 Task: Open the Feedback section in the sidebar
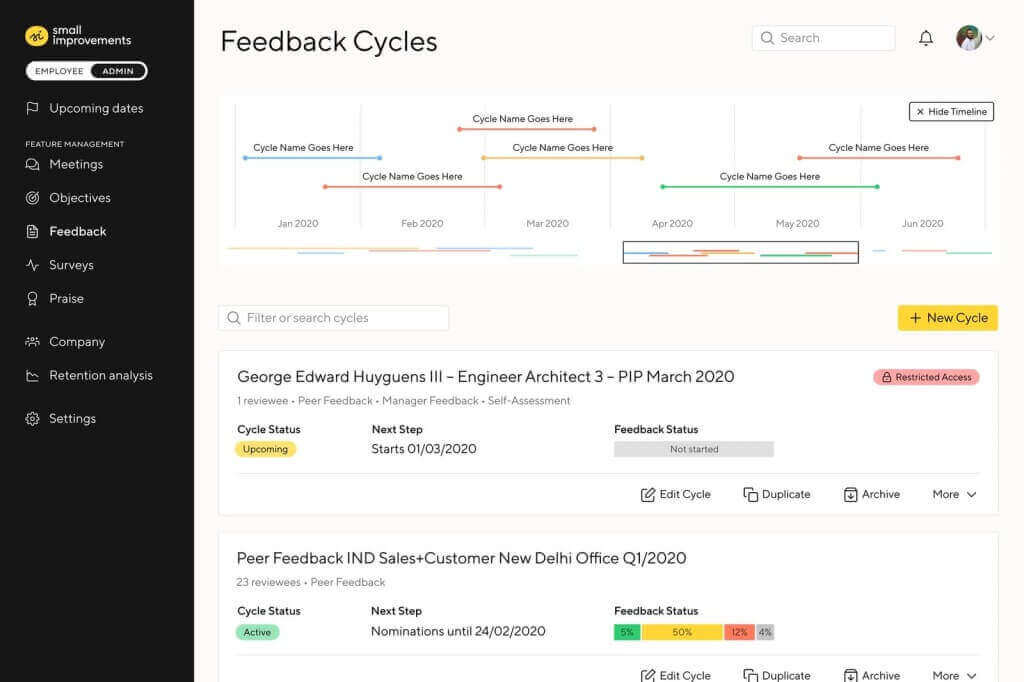click(x=76, y=231)
